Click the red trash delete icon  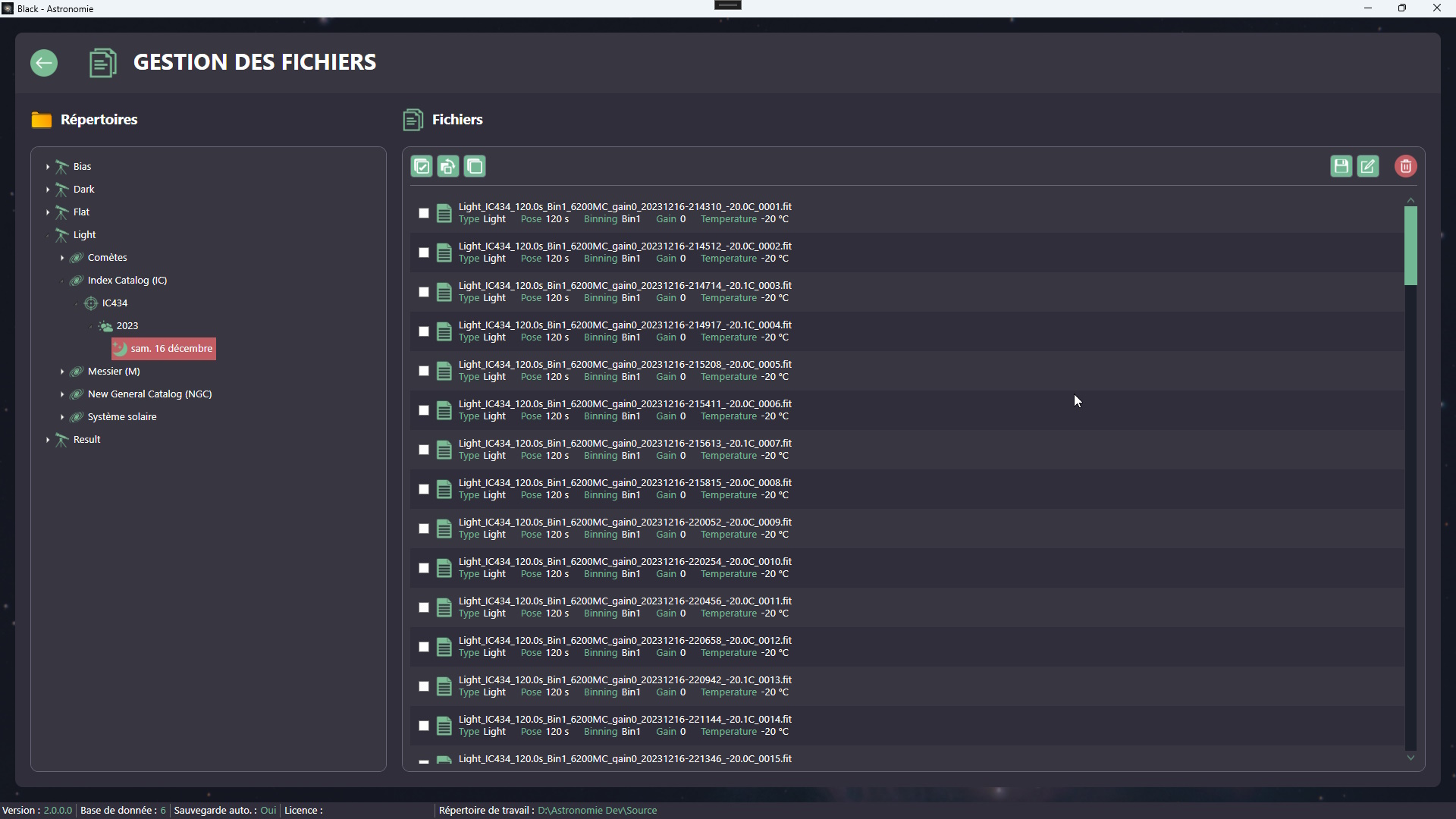coord(1405,167)
